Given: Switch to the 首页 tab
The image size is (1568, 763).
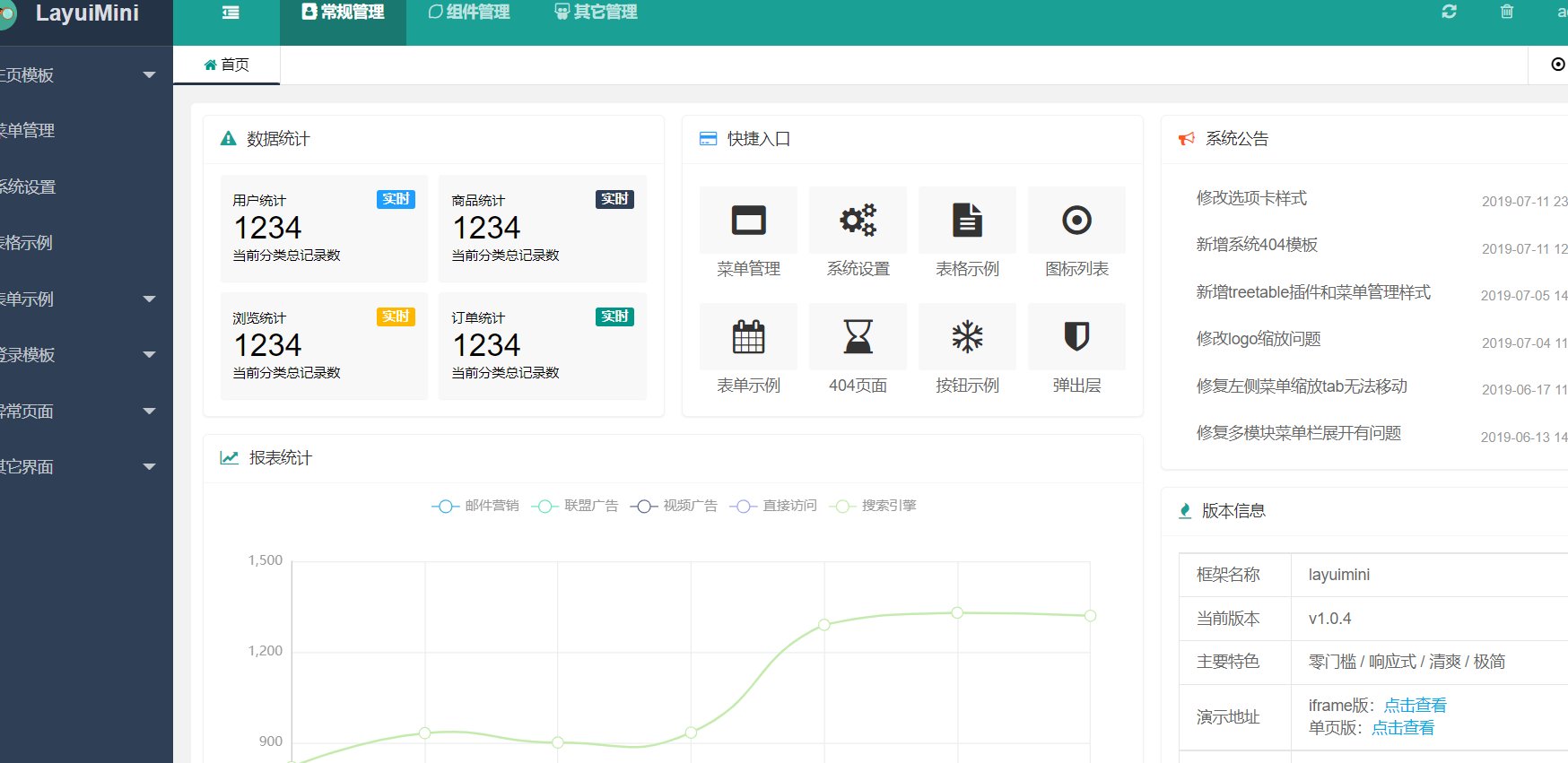Looking at the screenshot, I should coord(226,65).
